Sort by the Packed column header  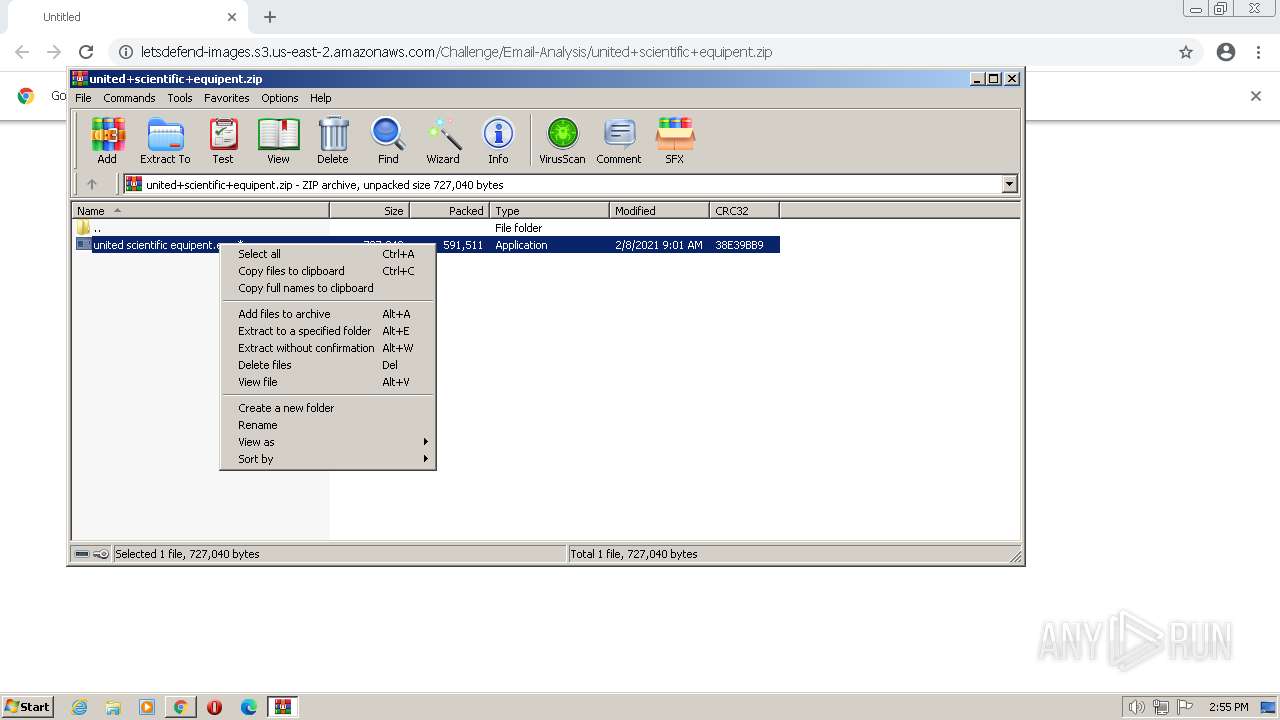tap(449, 211)
